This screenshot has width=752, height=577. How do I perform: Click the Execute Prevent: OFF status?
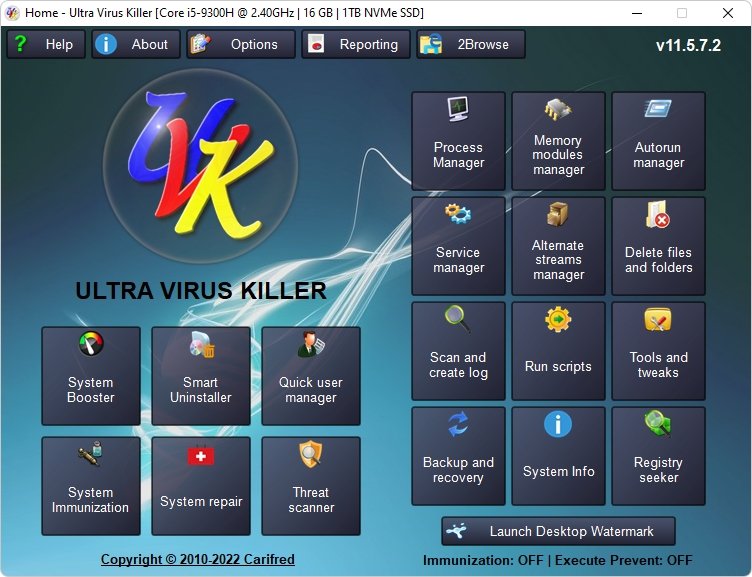click(623, 560)
